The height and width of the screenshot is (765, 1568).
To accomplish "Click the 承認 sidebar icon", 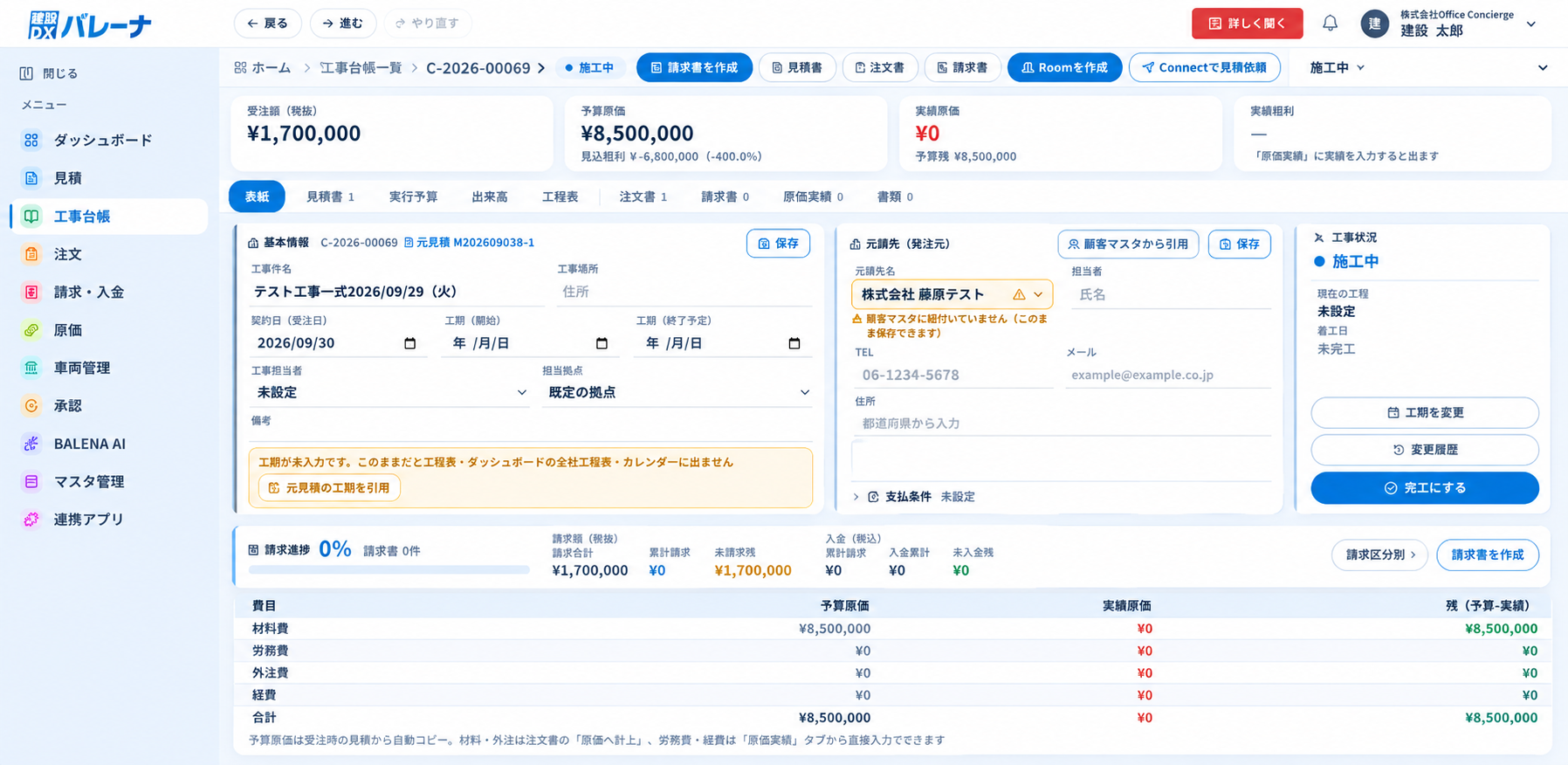I will pyautogui.click(x=31, y=406).
